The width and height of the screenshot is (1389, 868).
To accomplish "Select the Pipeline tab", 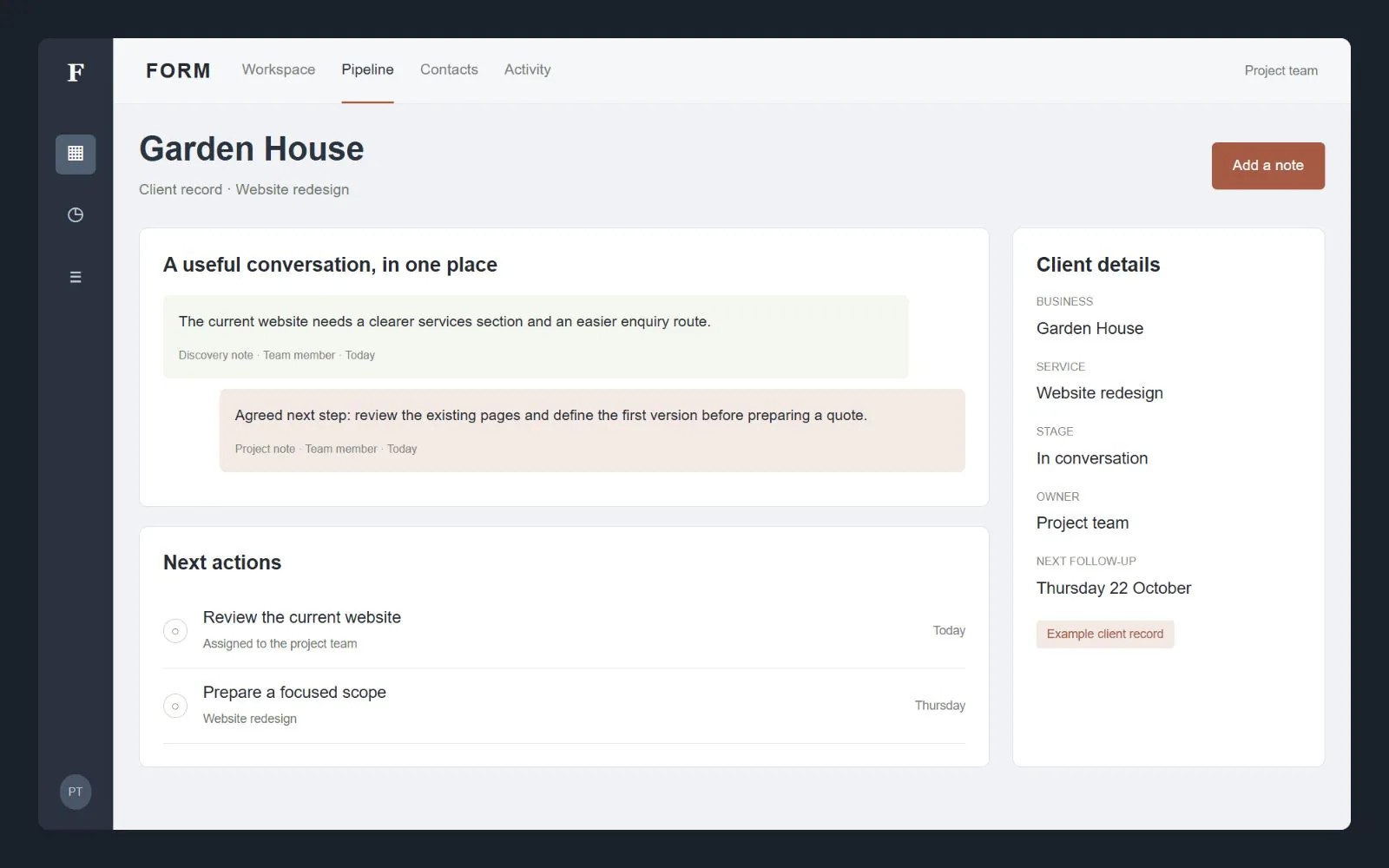I will (x=367, y=69).
